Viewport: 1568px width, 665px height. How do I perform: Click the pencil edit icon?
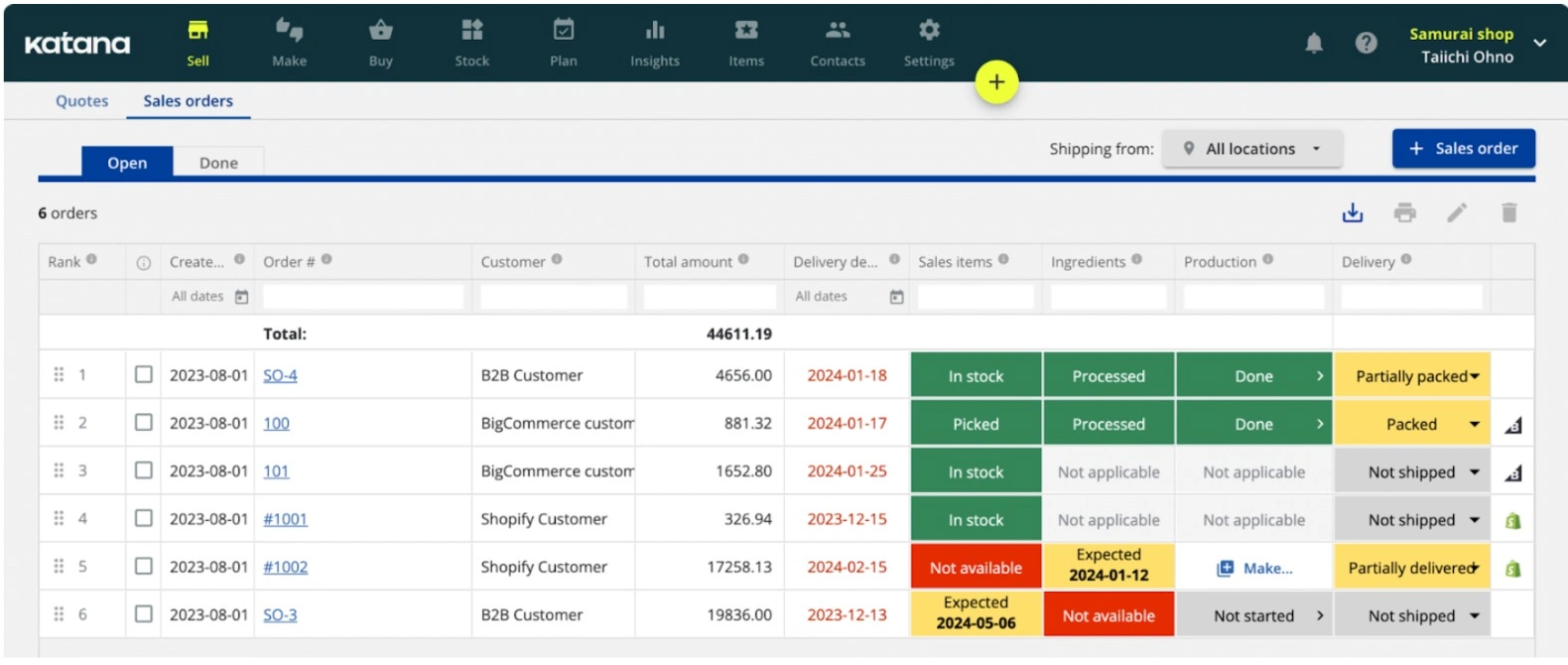pos(1456,212)
